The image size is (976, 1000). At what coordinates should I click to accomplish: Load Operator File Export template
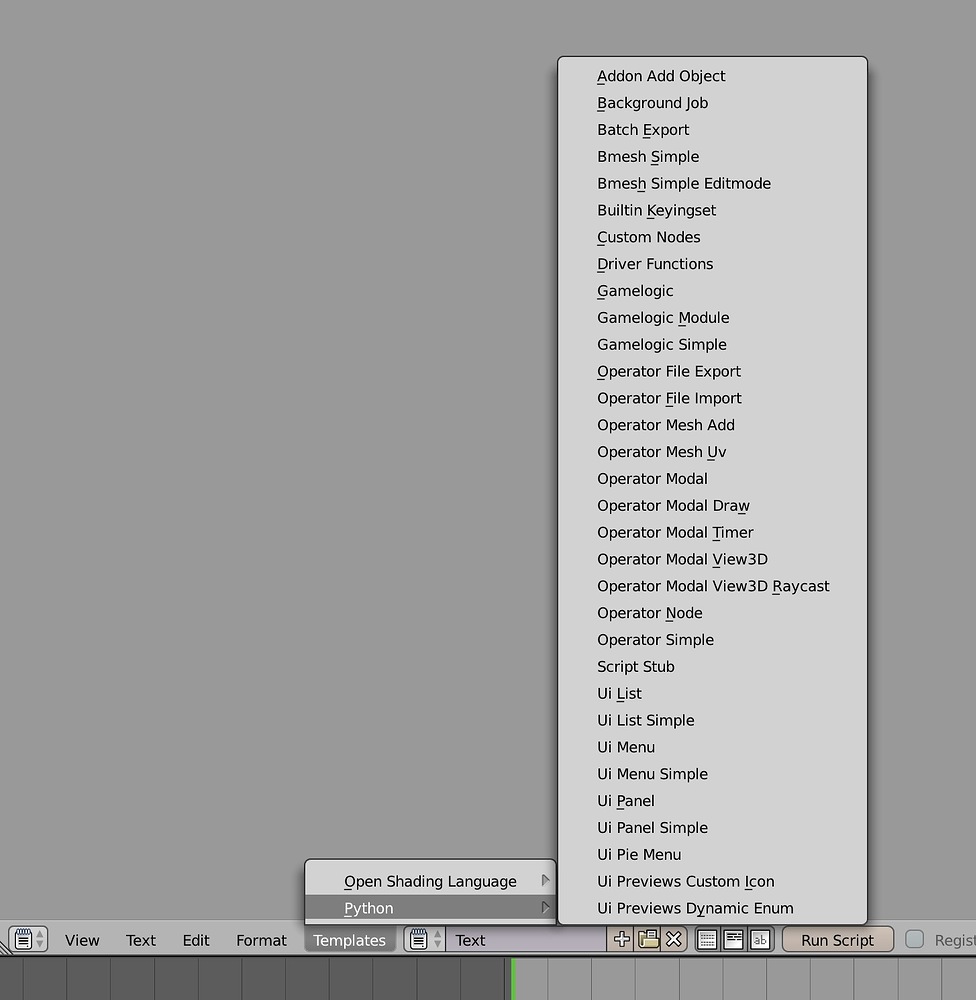click(x=713, y=371)
